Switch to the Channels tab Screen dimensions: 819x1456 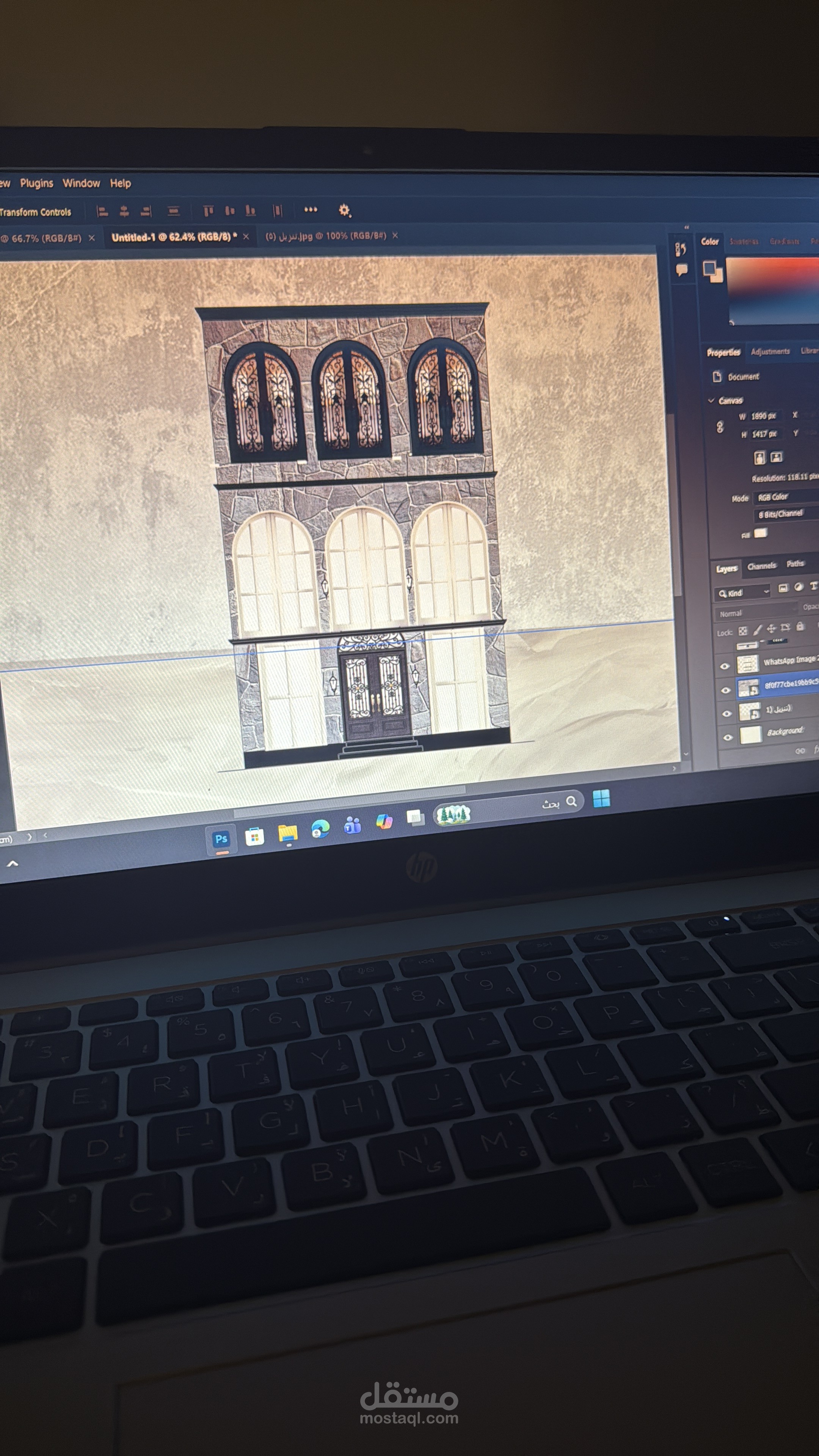tap(761, 566)
